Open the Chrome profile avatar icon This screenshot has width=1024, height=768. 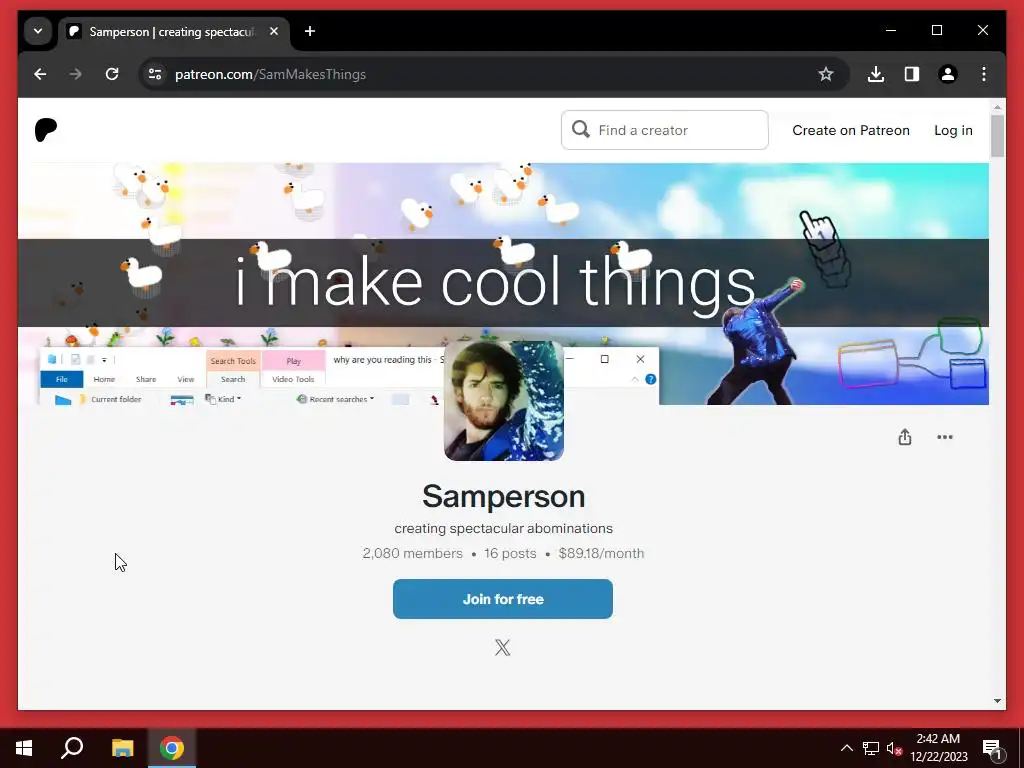[948, 74]
